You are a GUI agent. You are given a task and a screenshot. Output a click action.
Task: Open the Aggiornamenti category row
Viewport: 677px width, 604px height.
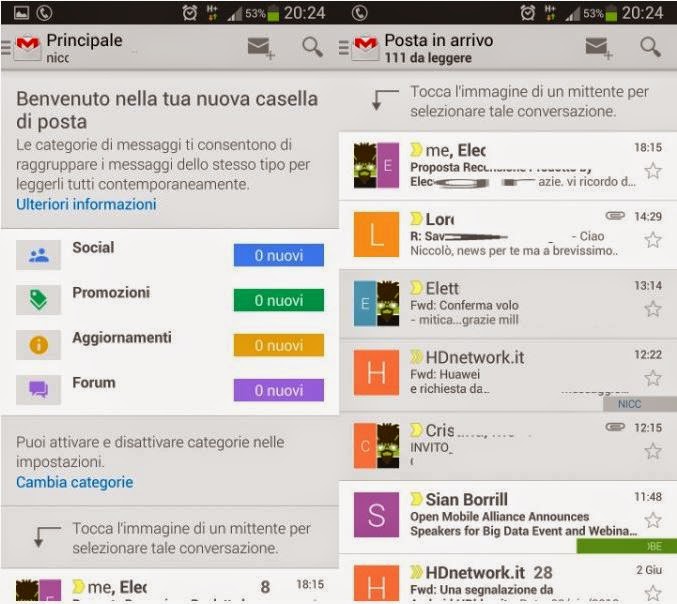(170, 345)
